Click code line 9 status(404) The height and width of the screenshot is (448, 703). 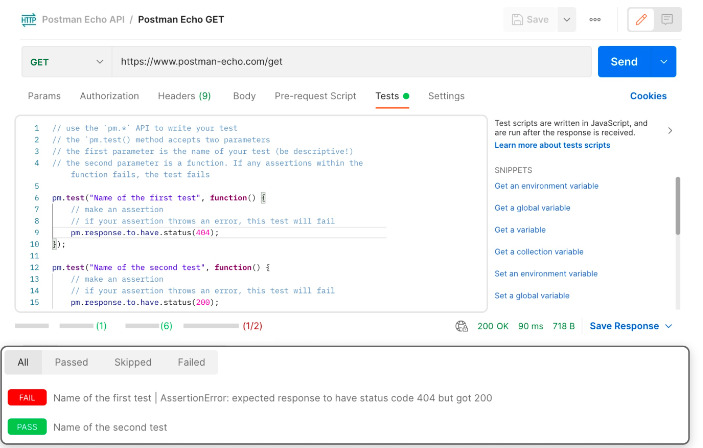[145, 233]
